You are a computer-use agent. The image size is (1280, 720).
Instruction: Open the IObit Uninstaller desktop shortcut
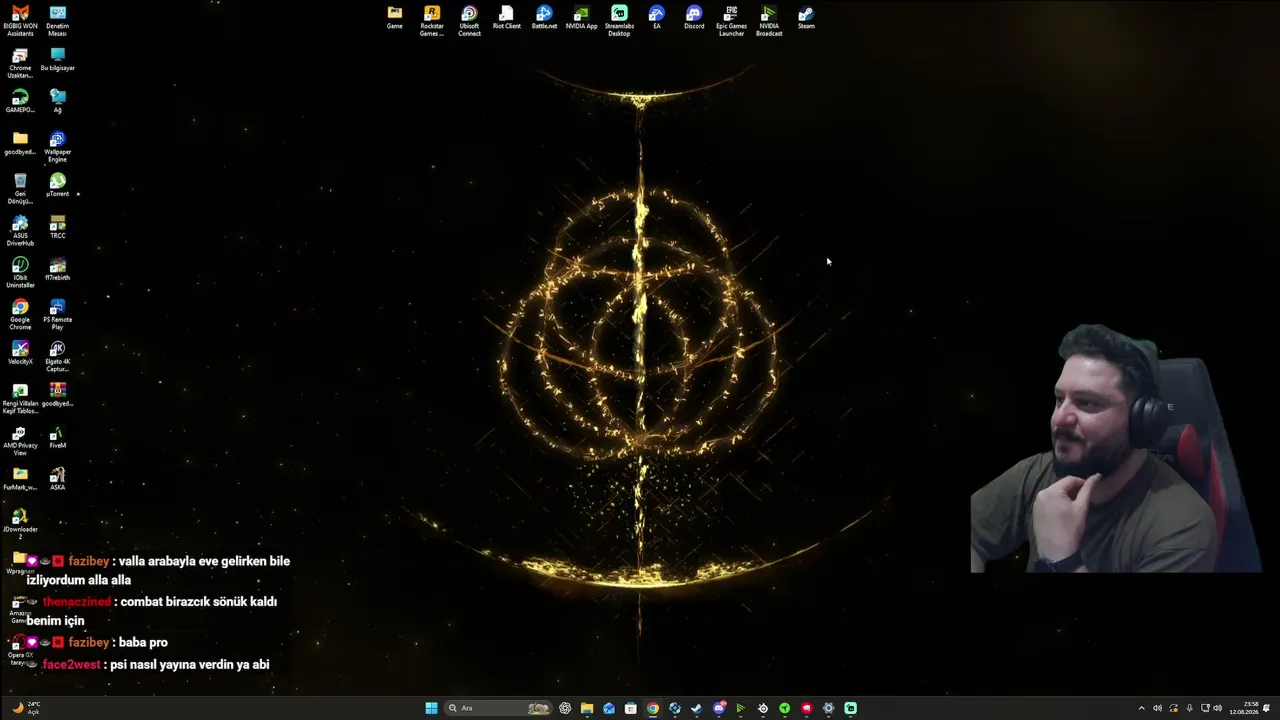20,272
